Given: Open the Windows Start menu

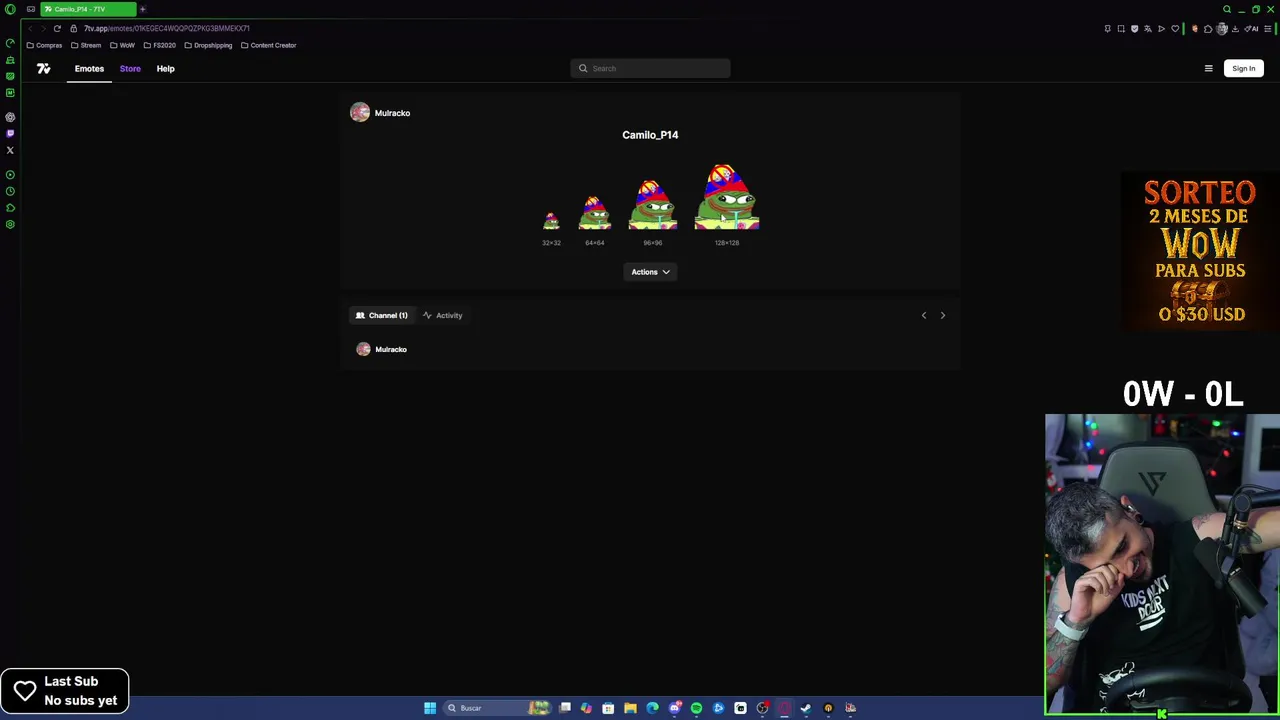Looking at the screenshot, I should 430,708.
